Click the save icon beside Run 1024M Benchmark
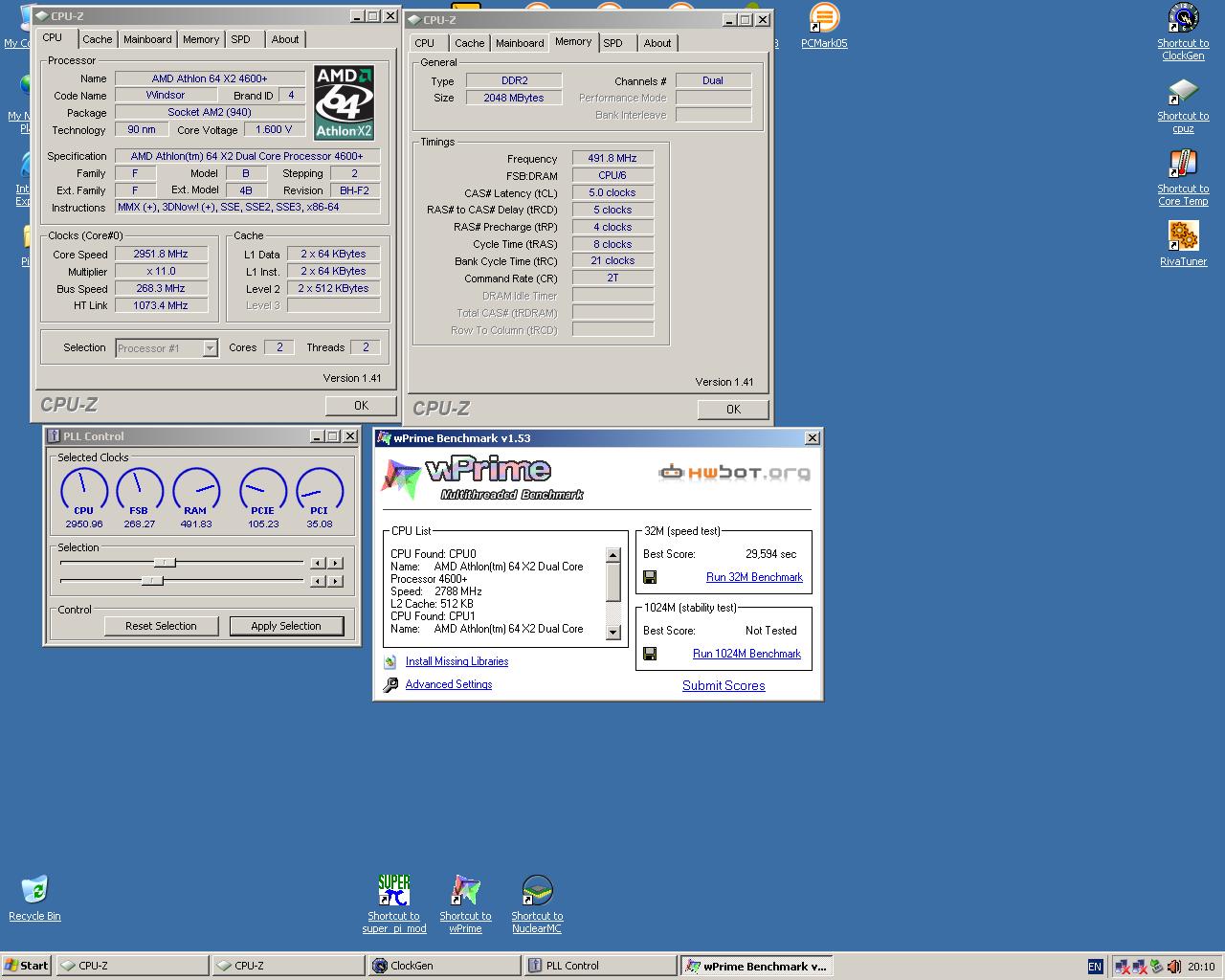This screenshot has width=1225, height=980. tap(650, 654)
